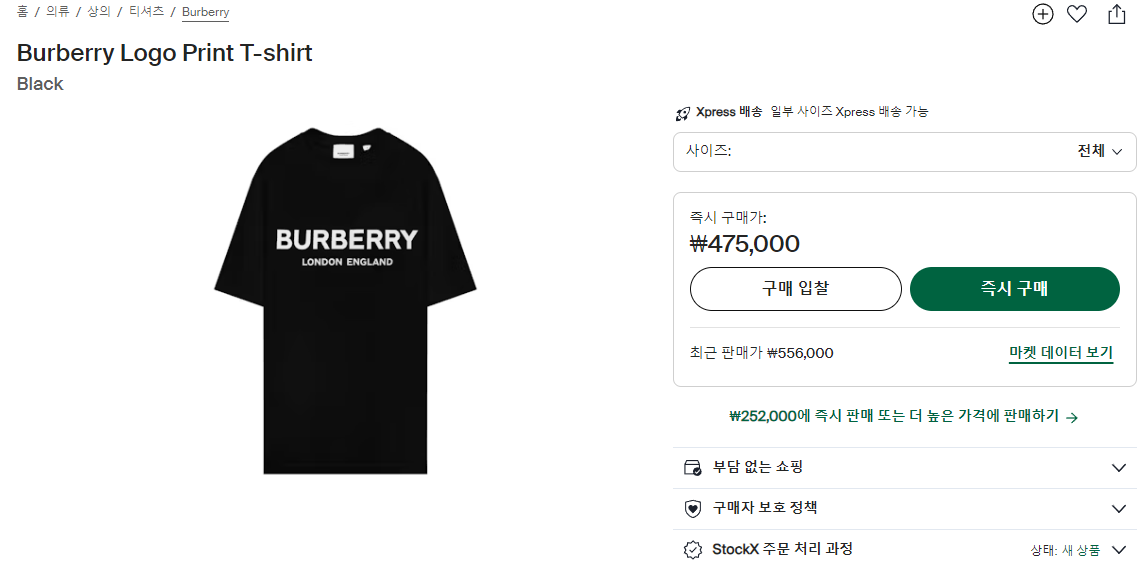
Task: Go to 홈 in the breadcrumb
Action: coord(22,12)
